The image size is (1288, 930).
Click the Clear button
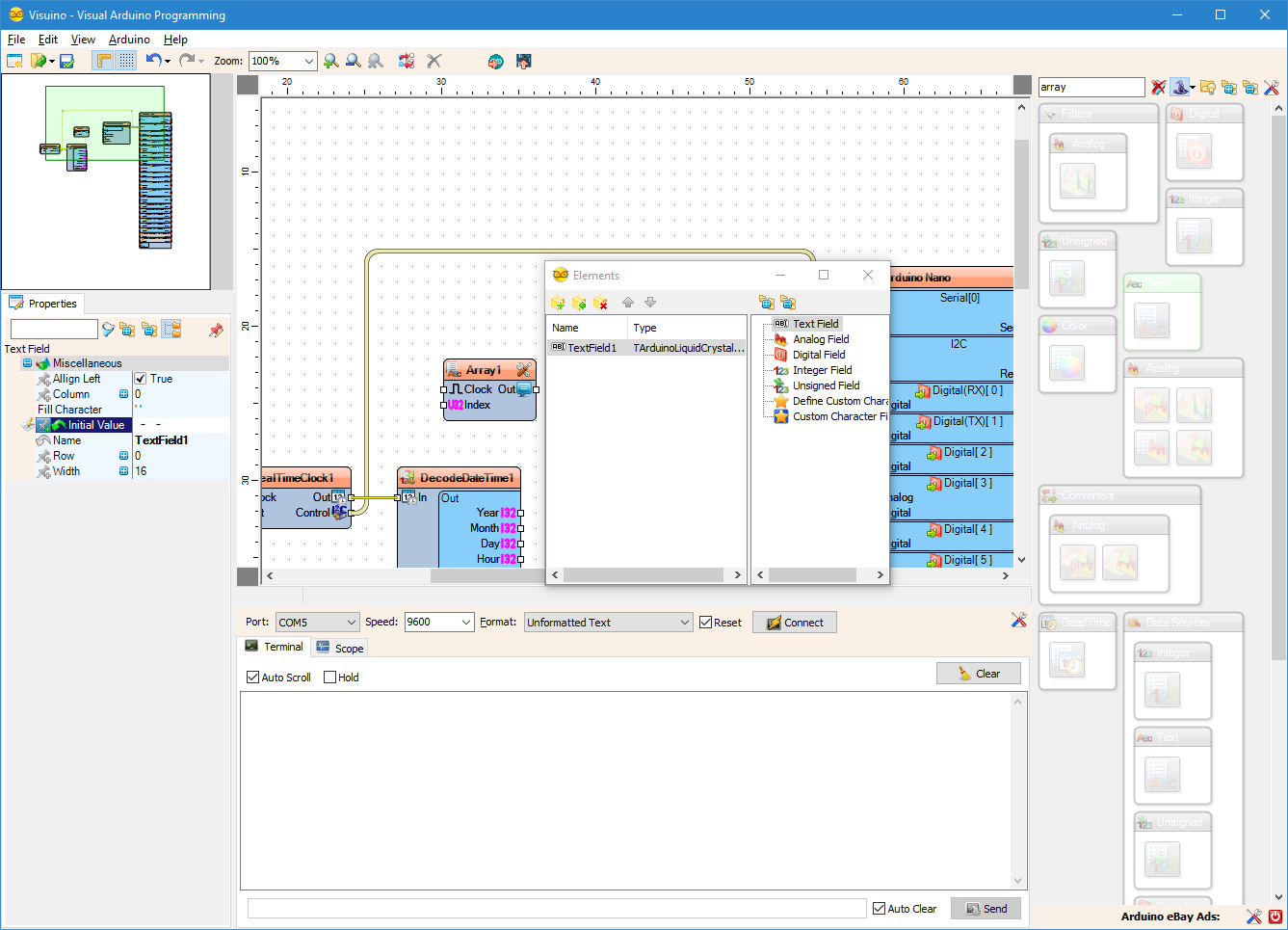[979, 674]
